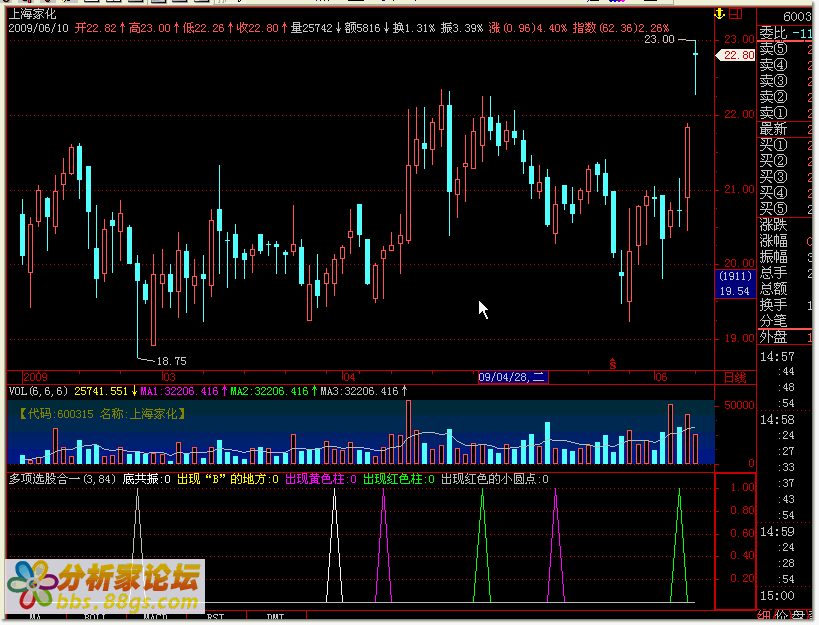Image resolution: width=819 pixels, height=625 pixels.
Task: Click the yellow anchor icon above price axis
Action: pyautogui.click(x=720, y=14)
